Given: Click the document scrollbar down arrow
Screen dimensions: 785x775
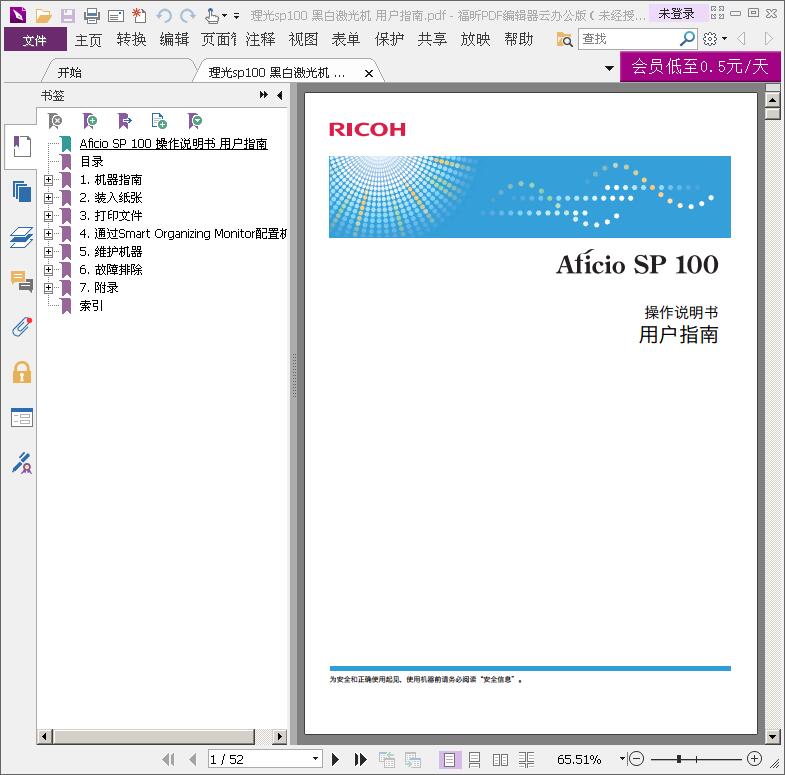Looking at the screenshot, I should [772, 736].
